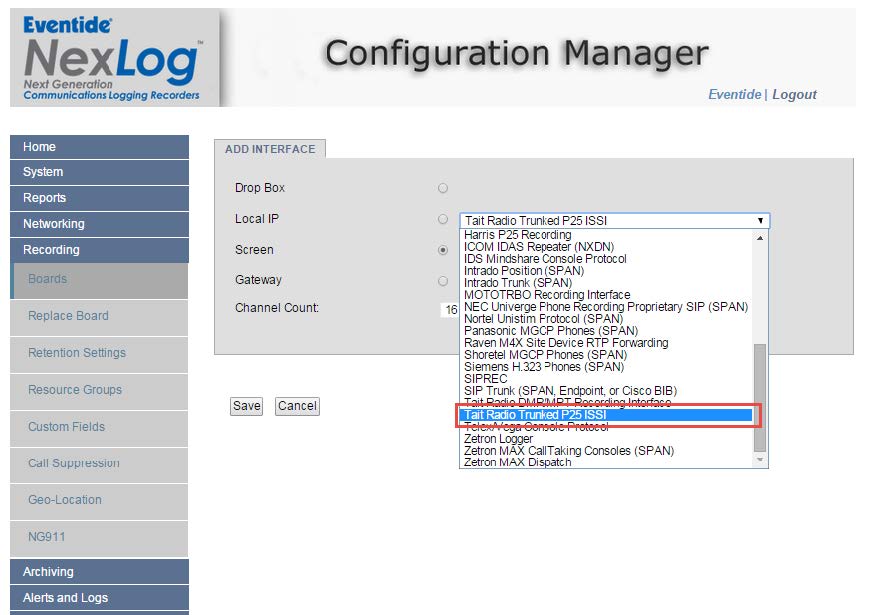Select the Local IP radio button
Viewport: 871px width, 615px height.
[x=443, y=219]
